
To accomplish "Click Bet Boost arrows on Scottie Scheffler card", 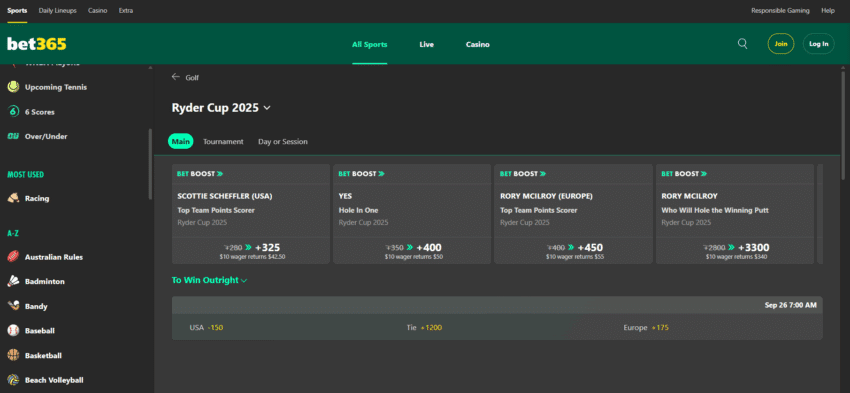I will click(220, 174).
